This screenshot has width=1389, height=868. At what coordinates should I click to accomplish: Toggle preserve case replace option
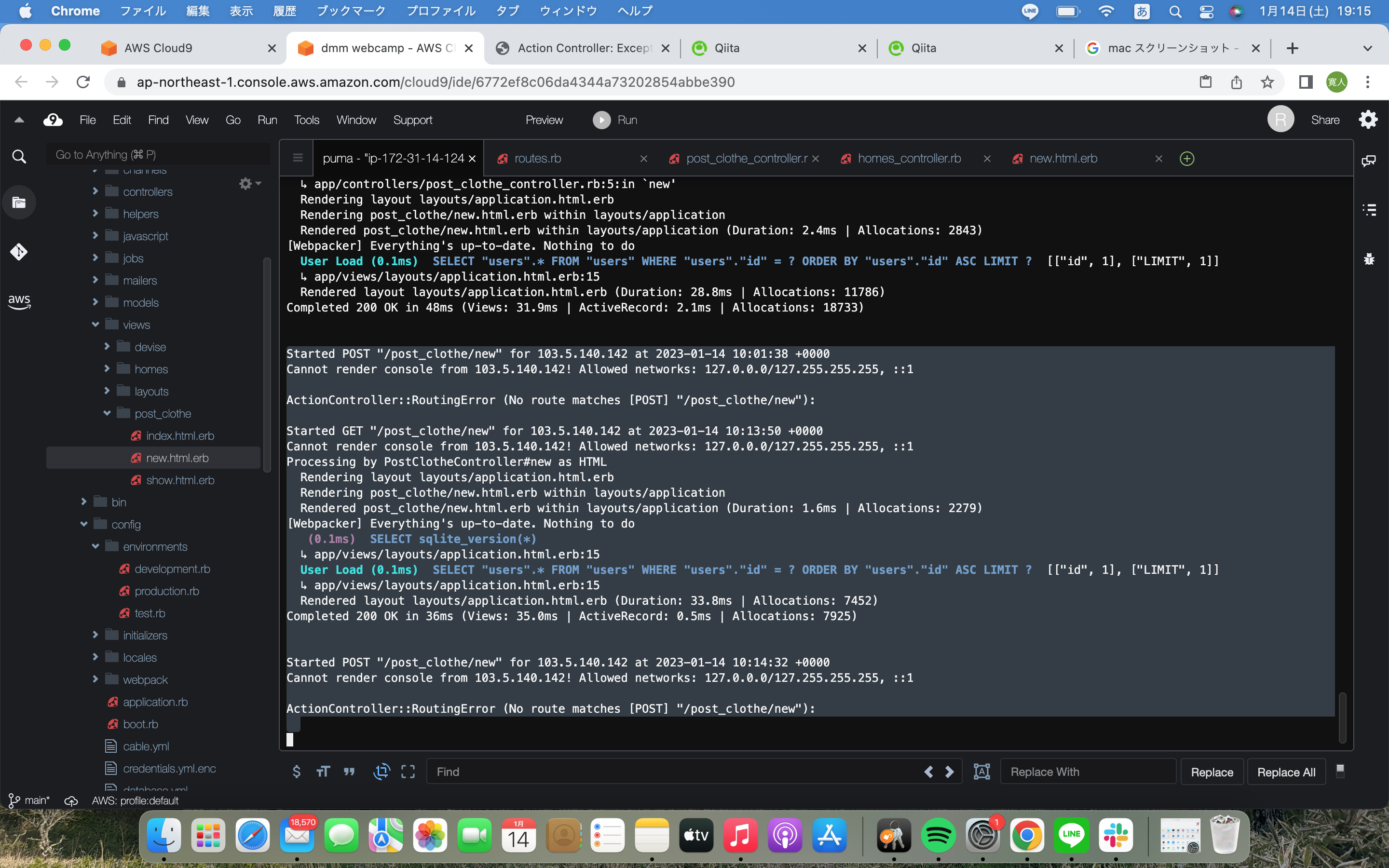click(981, 772)
